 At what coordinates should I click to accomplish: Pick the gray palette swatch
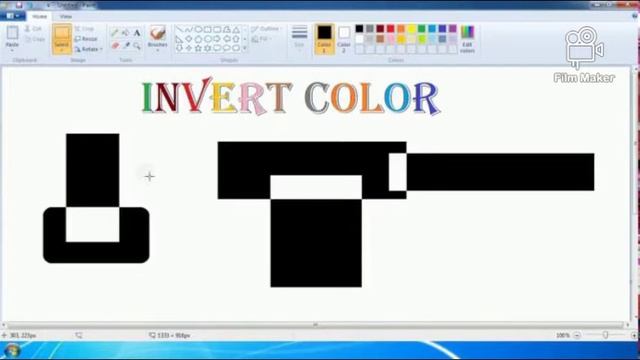coord(370,29)
